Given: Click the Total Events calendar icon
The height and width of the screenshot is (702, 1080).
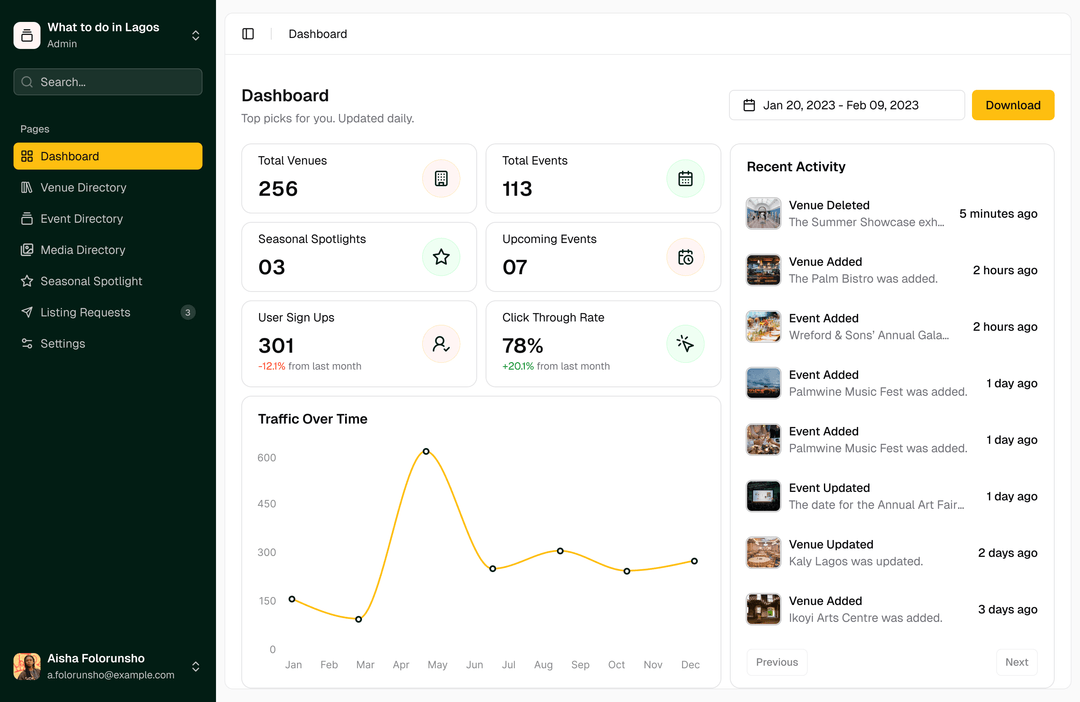Looking at the screenshot, I should pyautogui.click(x=685, y=178).
